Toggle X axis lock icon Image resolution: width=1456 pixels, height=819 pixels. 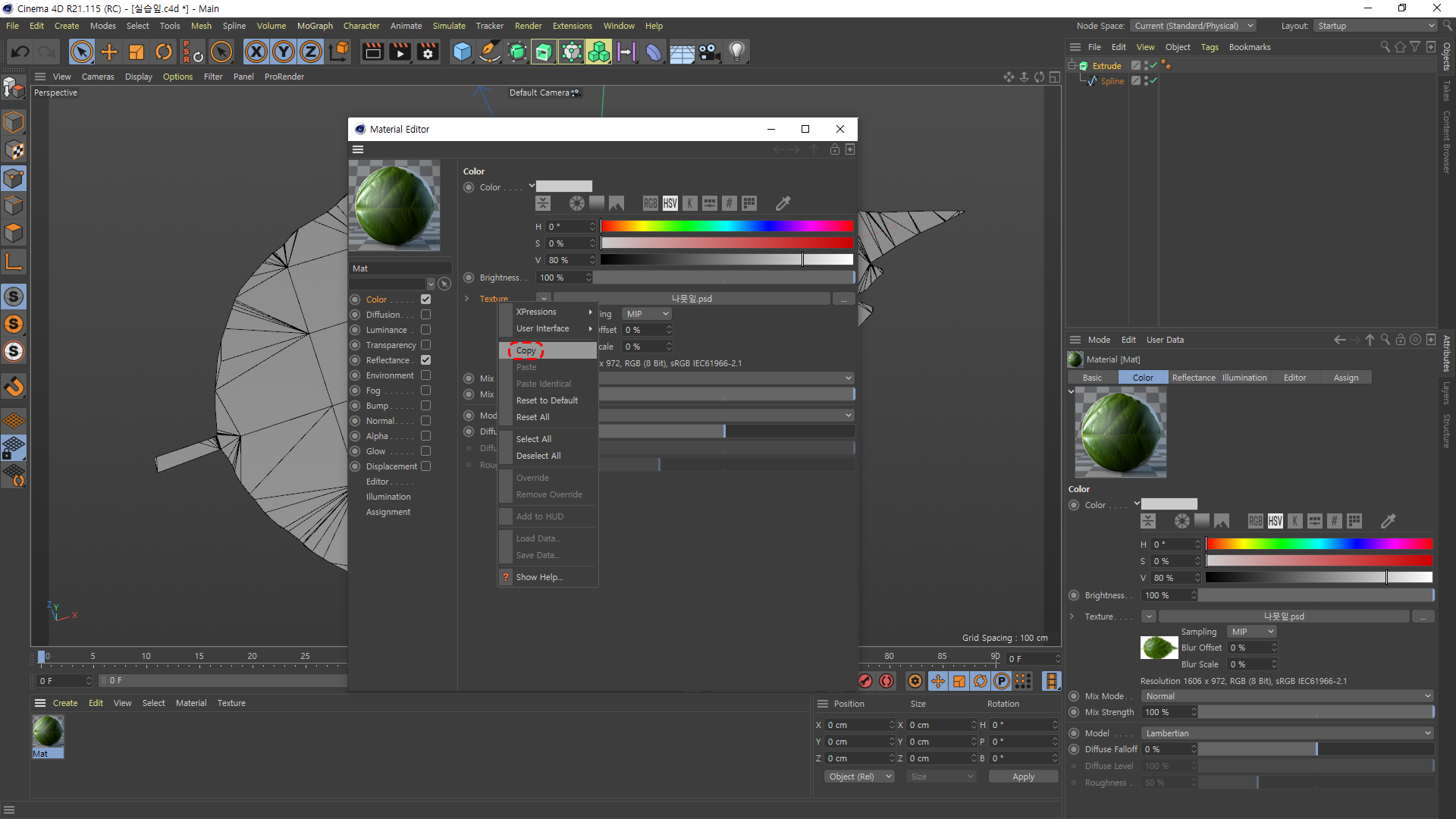256,52
